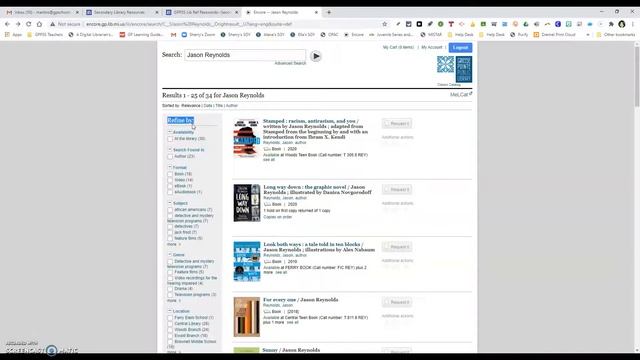640x360 pixels.
Task: Open Look both ways title link
Action: [x=319, y=247]
